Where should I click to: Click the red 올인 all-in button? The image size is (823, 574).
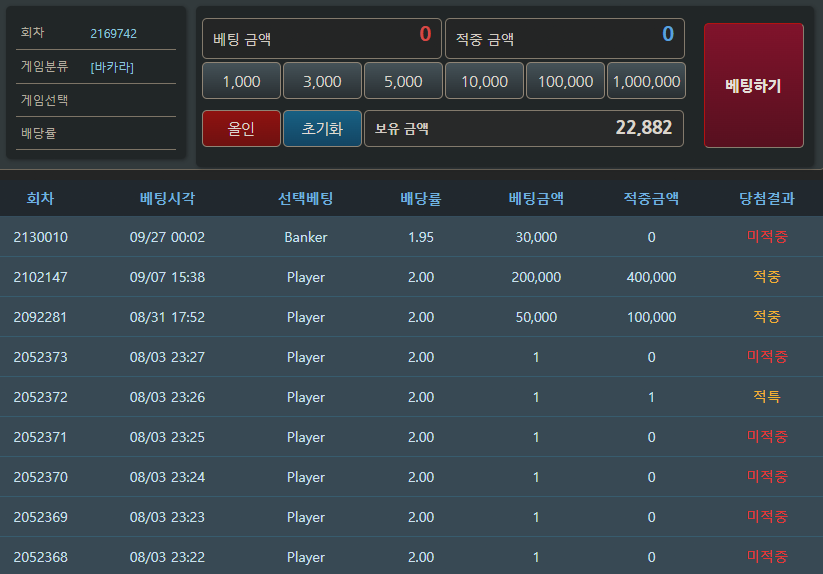point(241,129)
